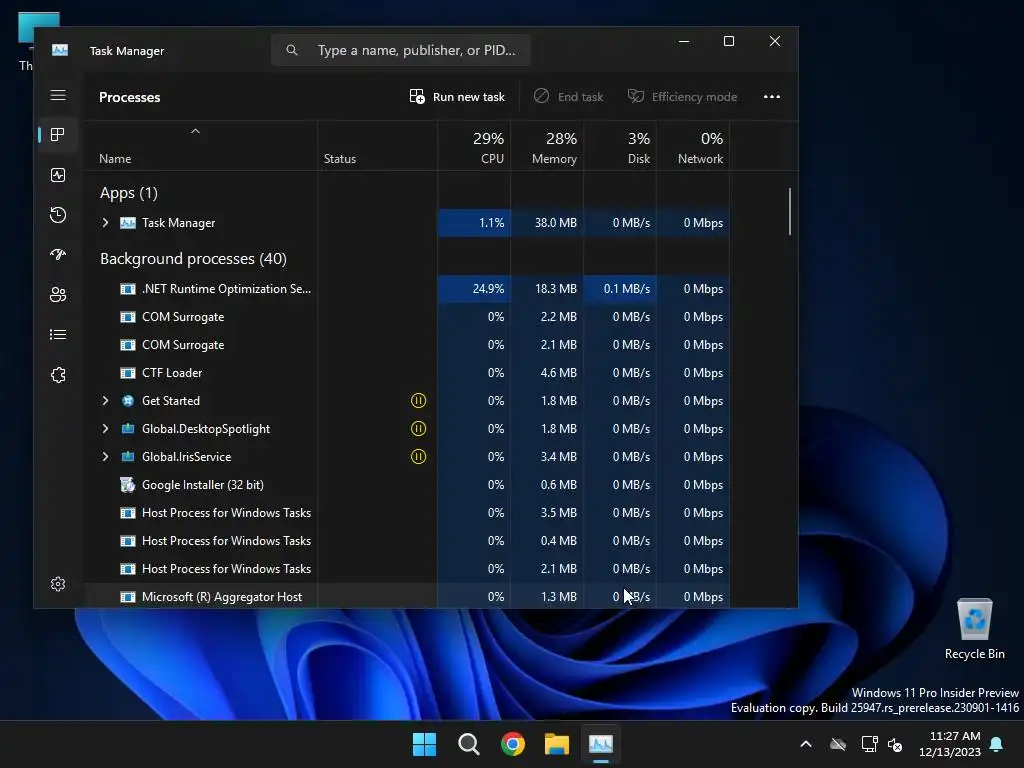The image size is (1024, 768).
Task: Click the Run new task button
Action: click(457, 97)
